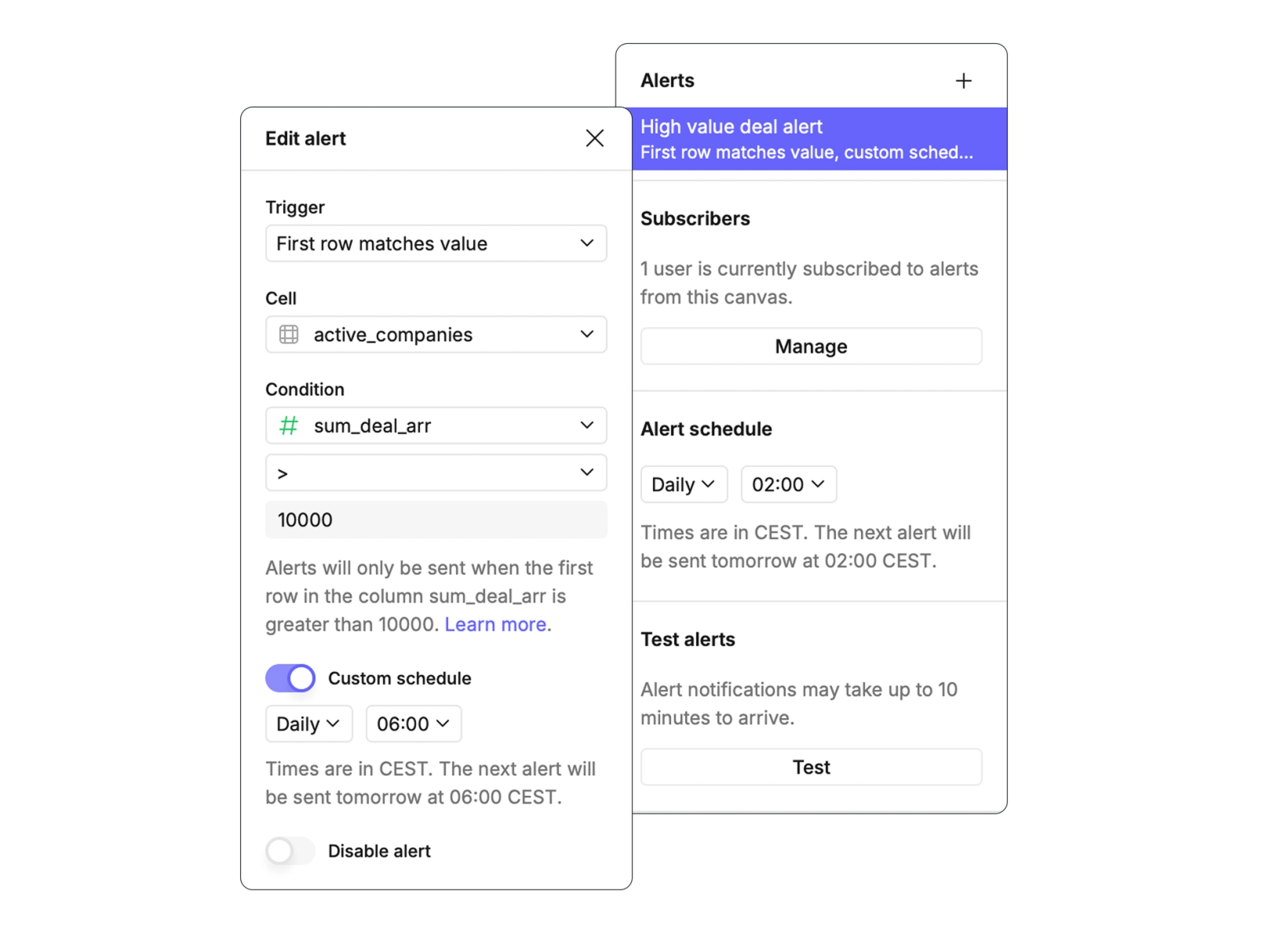Click the Alerts panel heading
The width and height of the screenshot is (1288, 934).
(x=667, y=81)
